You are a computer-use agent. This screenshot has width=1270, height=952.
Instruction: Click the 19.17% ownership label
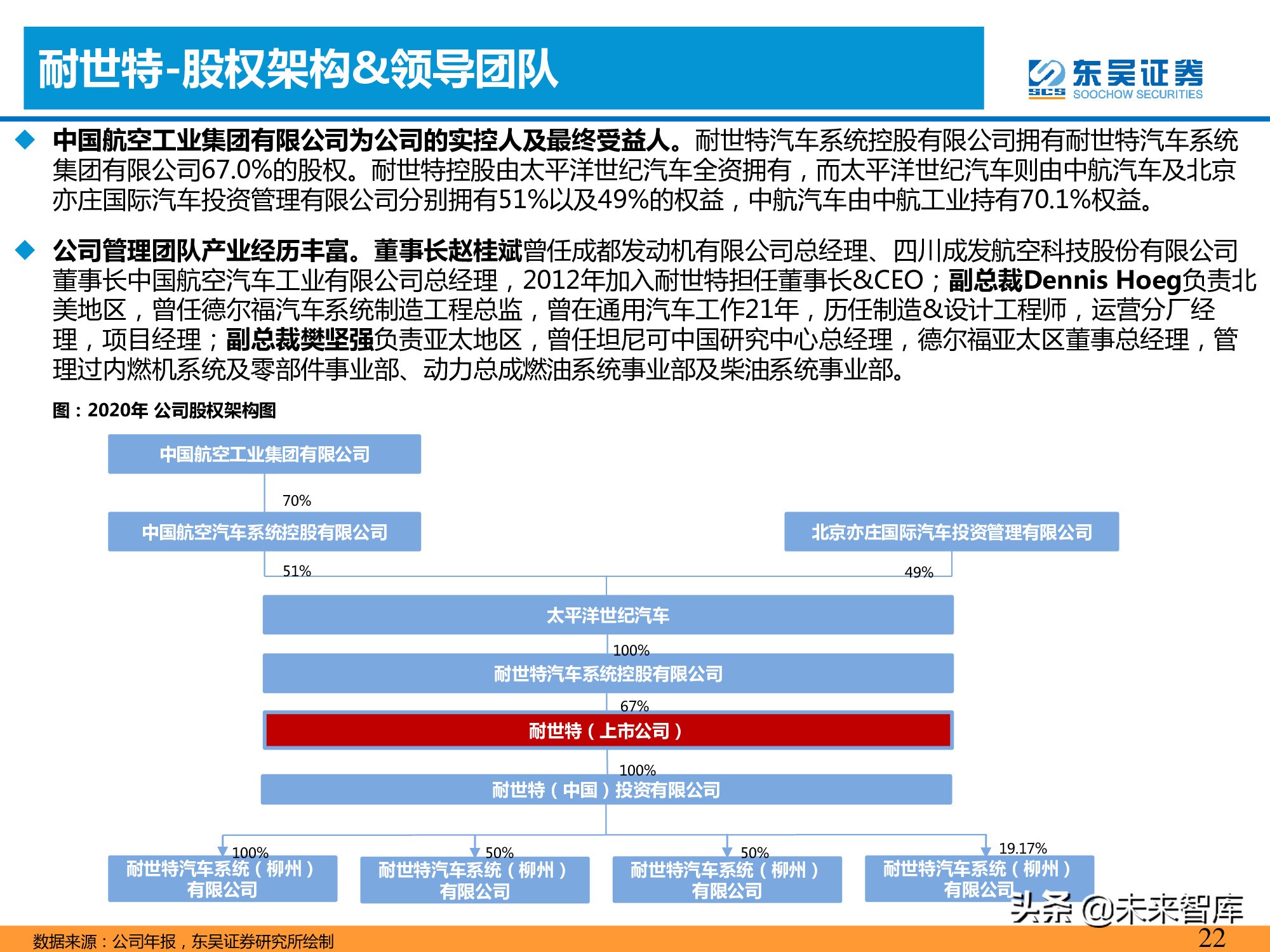point(1022,849)
